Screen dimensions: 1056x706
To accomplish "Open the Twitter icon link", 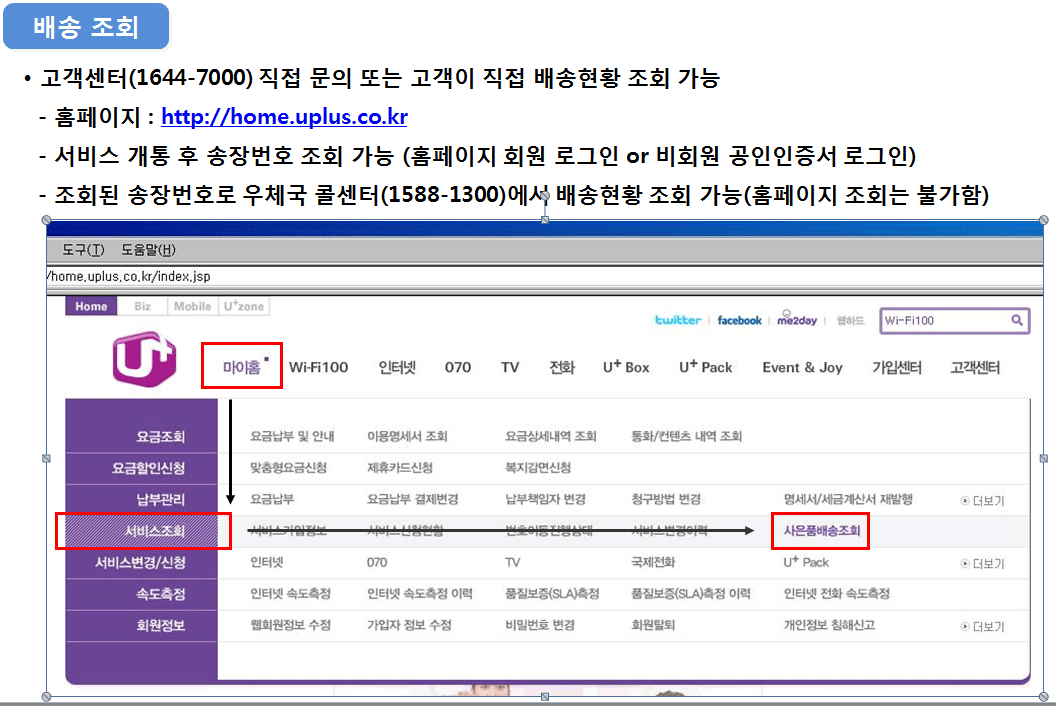I will pyautogui.click(x=677, y=320).
